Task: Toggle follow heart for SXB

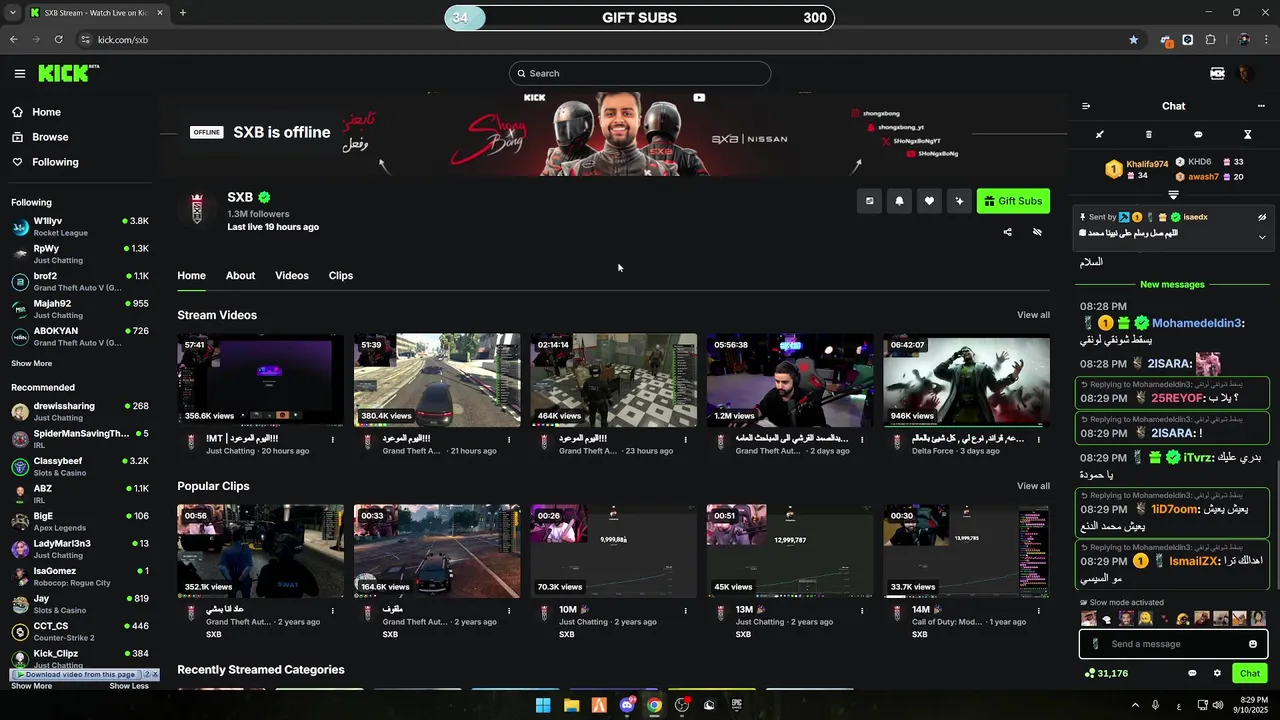Action: tap(929, 201)
